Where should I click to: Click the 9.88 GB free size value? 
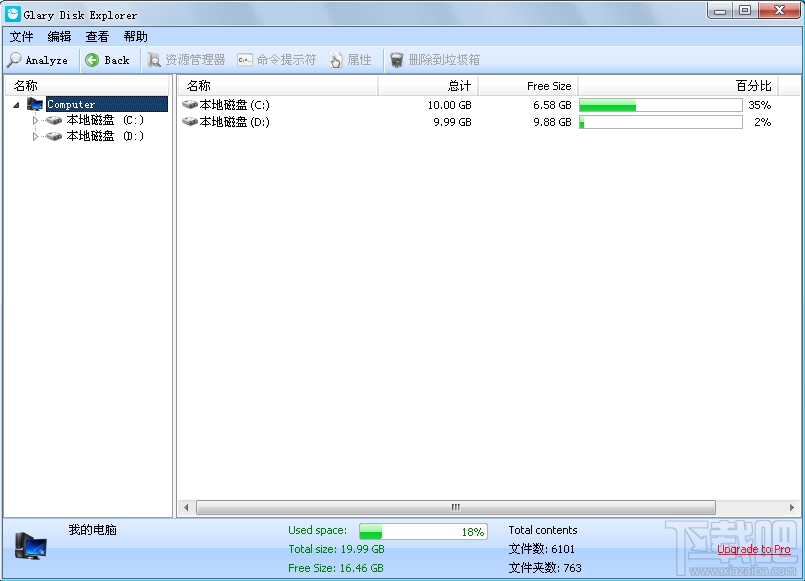552,122
